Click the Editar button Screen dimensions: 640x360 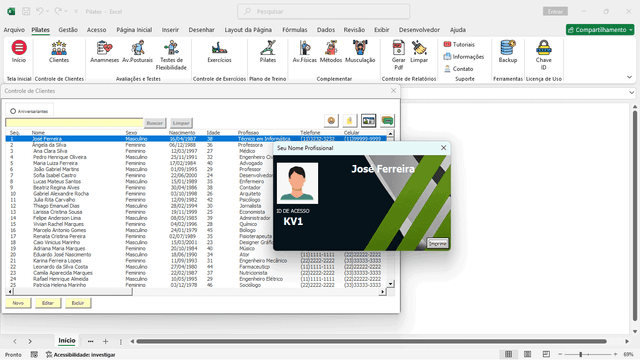(x=48, y=303)
